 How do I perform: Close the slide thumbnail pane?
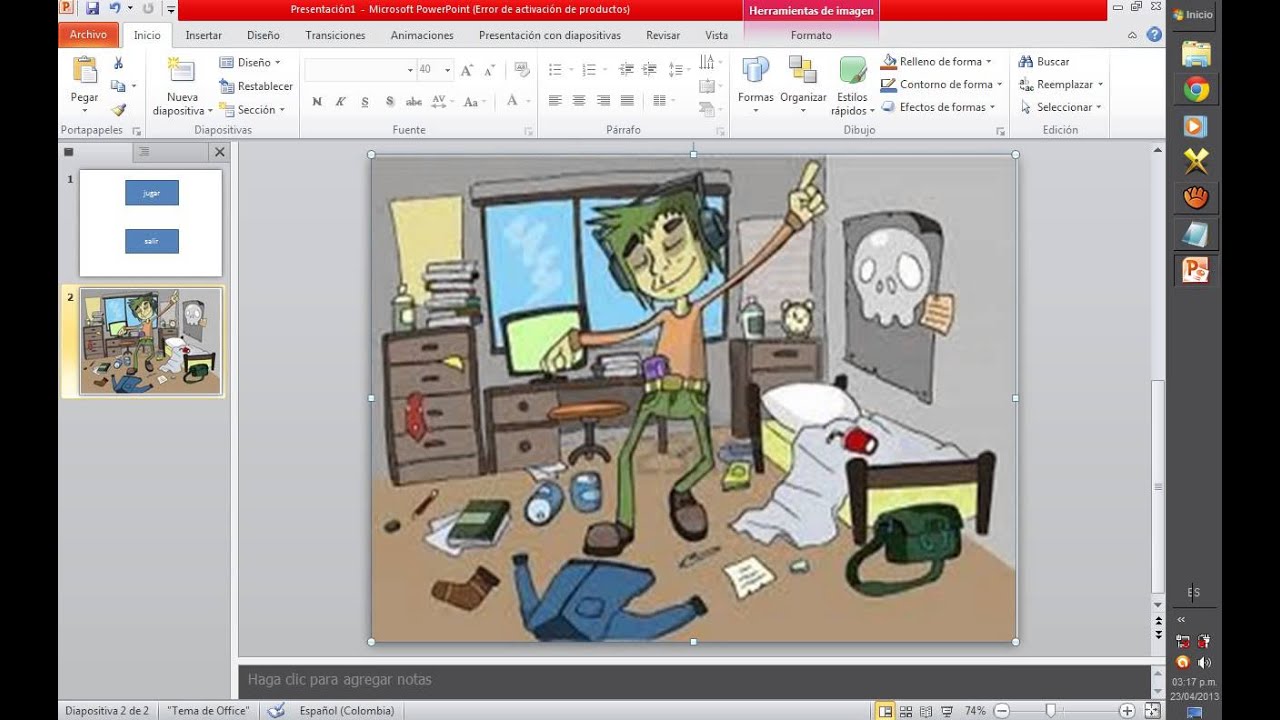click(x=219, y=152)
